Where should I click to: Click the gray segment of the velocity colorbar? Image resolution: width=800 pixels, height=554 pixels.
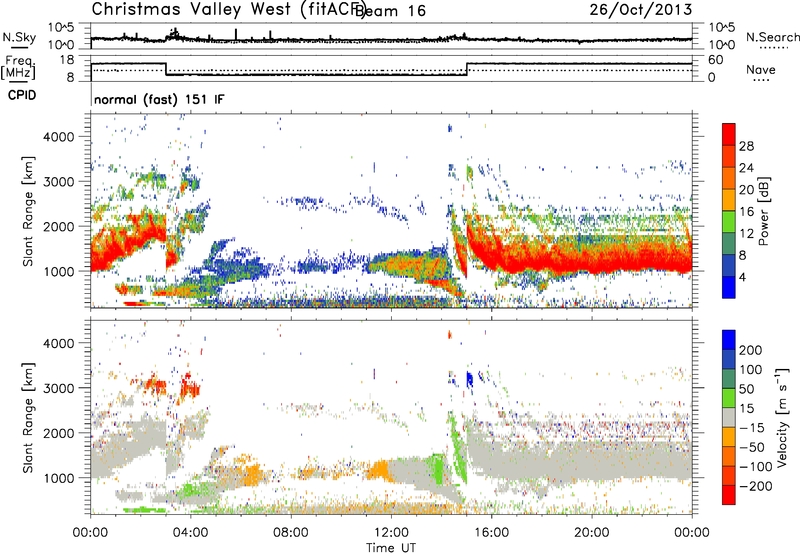tap(729, 417)
